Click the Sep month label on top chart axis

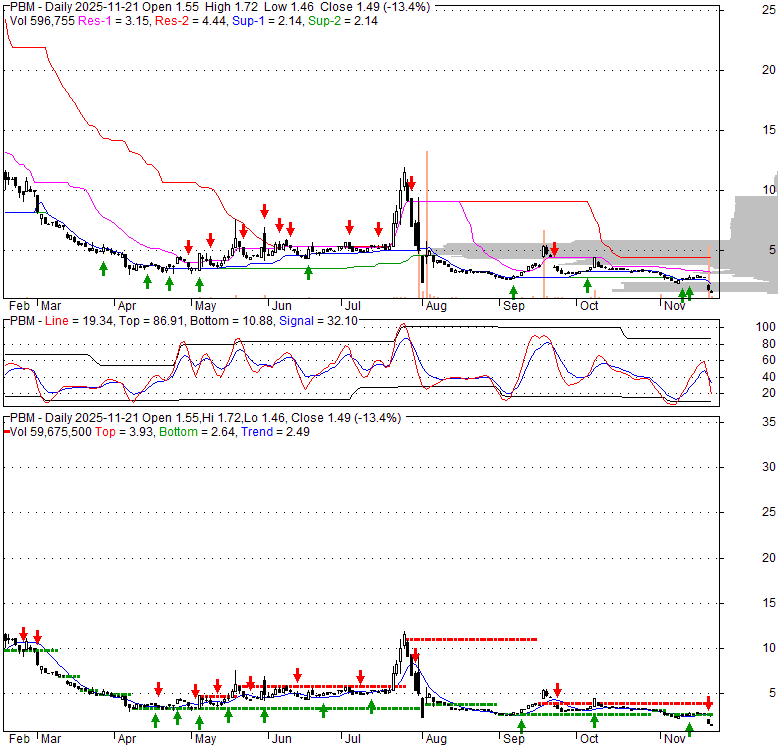tap(513, 306)
